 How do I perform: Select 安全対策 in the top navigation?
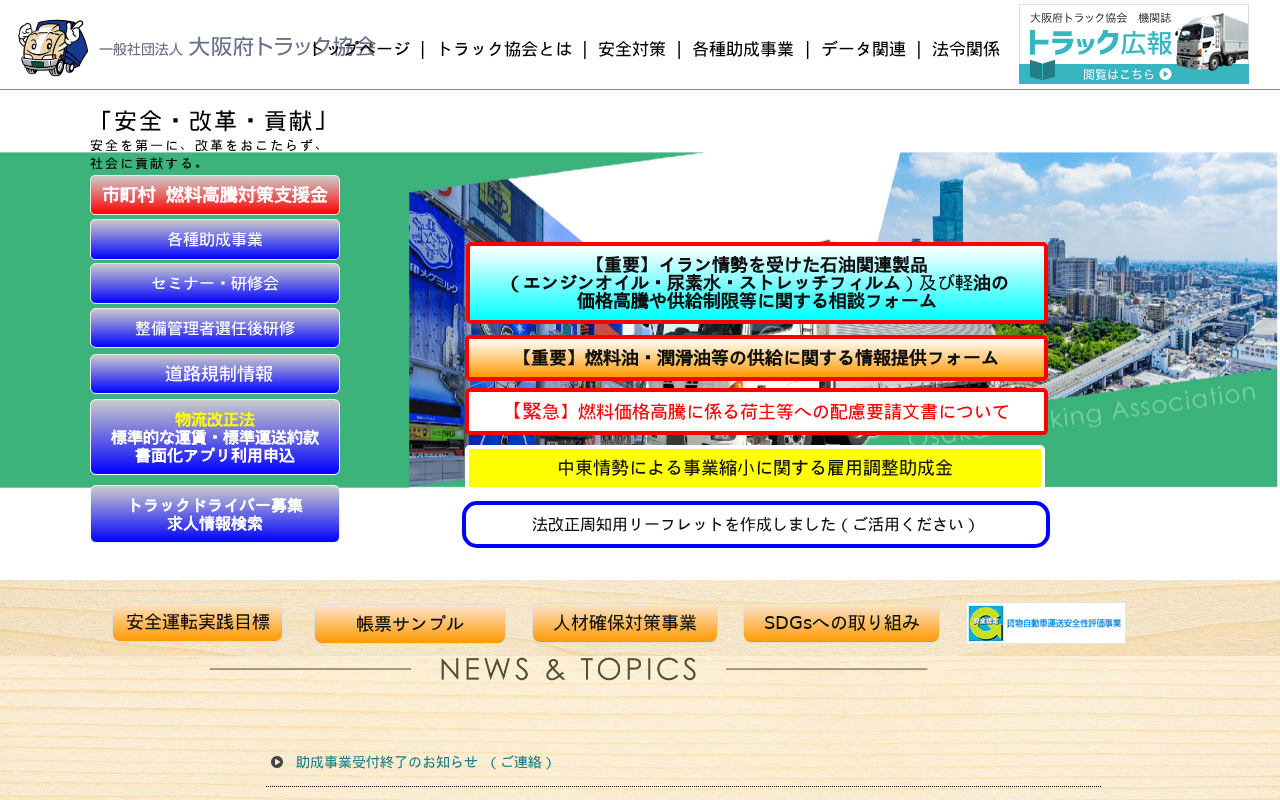(x=632, y=49)
